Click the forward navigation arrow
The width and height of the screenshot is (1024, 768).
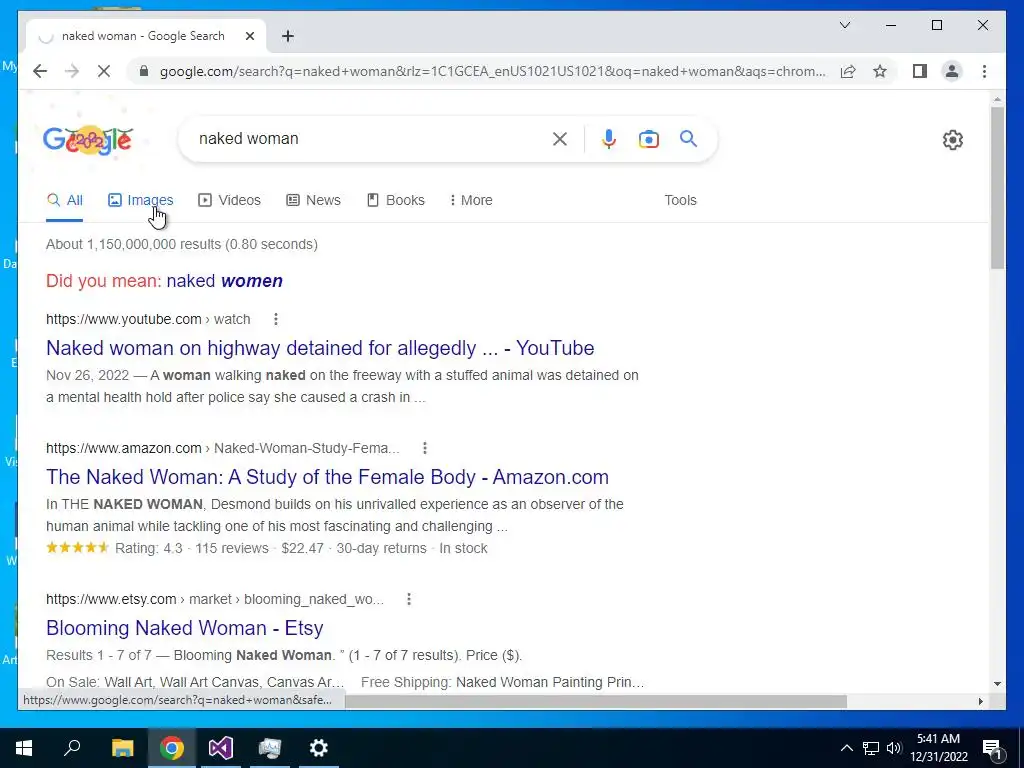pyautogui.click(x=72, y=71)
